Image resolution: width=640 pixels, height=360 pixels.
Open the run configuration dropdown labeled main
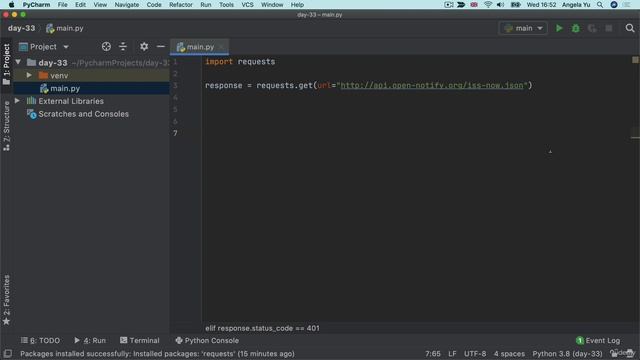click(x=523, y=28)
